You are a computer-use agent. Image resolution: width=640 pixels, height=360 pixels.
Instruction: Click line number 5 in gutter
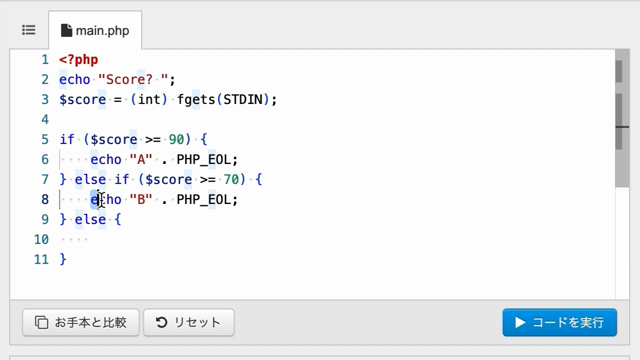point(45,140)
